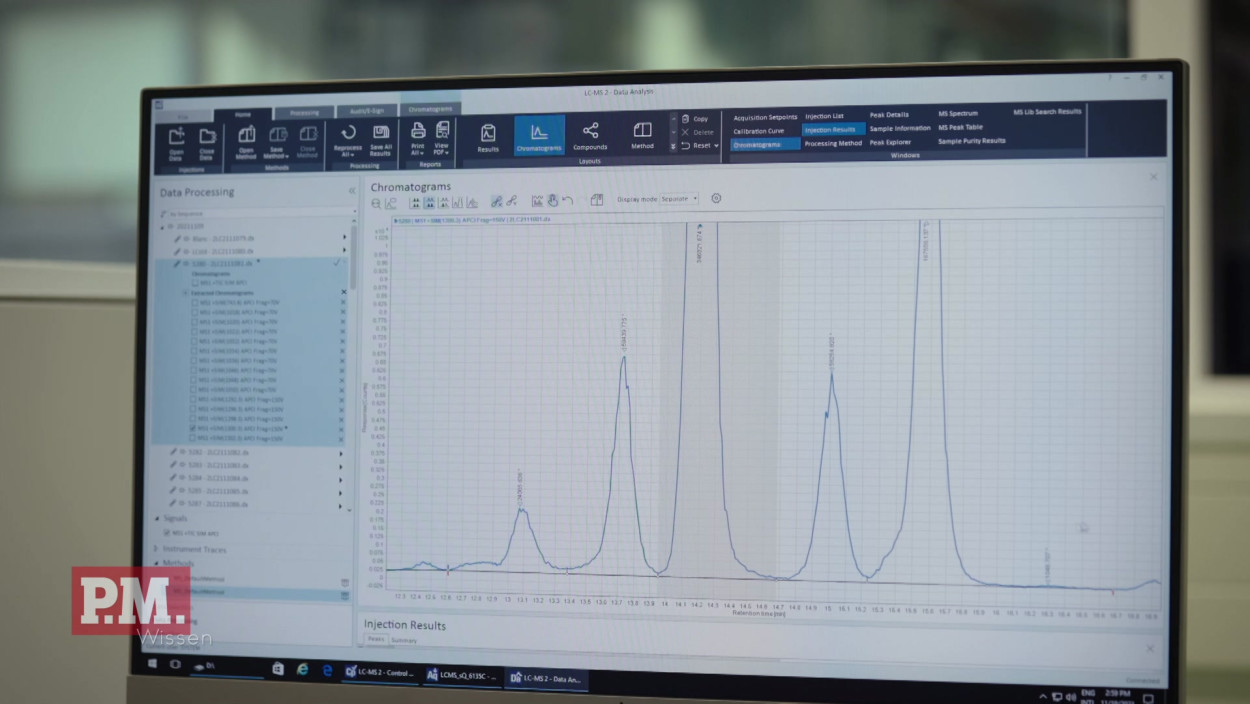
Task: Show the MS Spectrum window
Action: (x=957, y=113)
